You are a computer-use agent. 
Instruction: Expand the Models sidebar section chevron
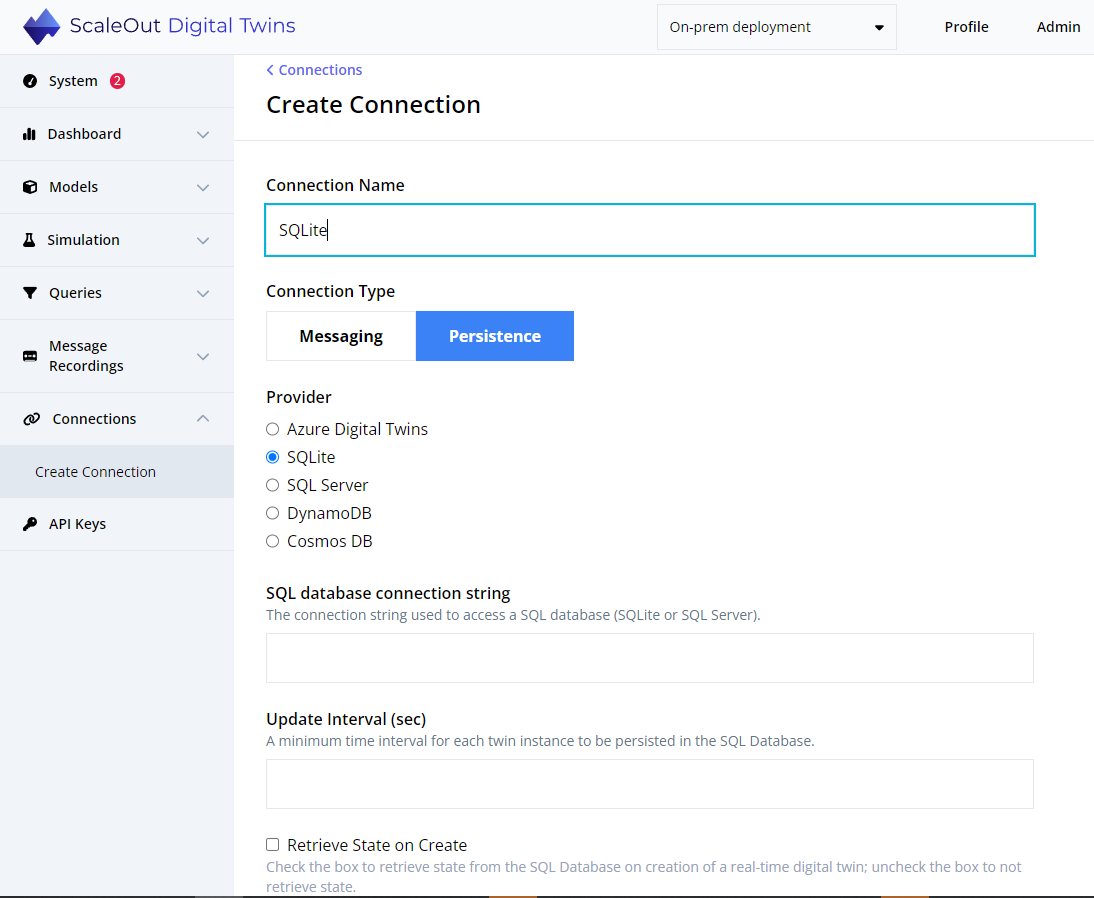click(x=203, y=187)
